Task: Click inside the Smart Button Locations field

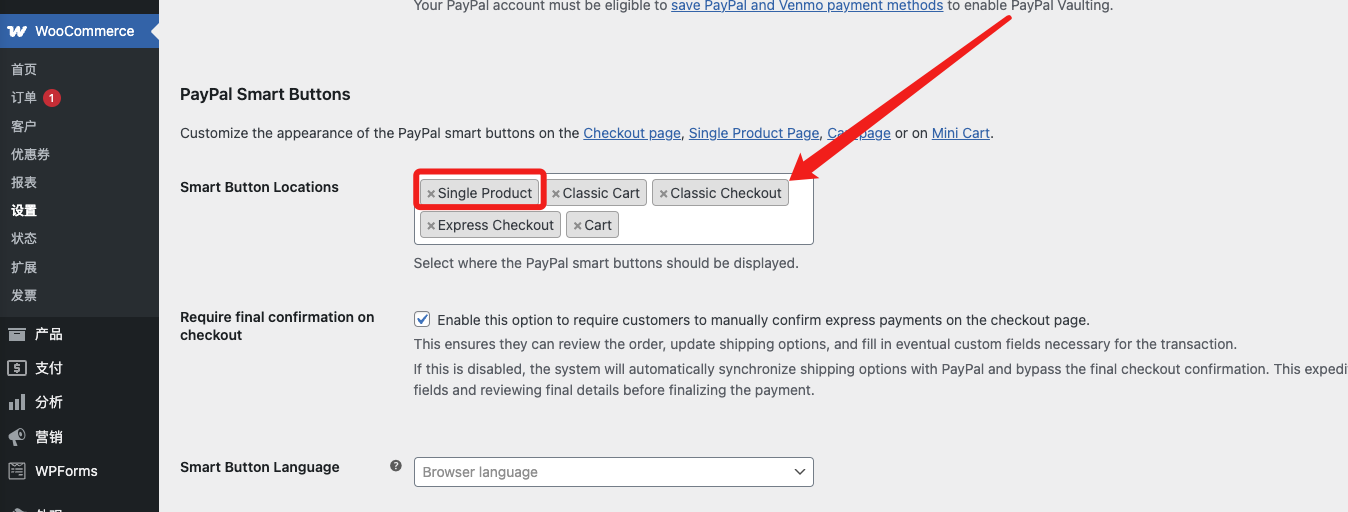Action: pos(715,225)
